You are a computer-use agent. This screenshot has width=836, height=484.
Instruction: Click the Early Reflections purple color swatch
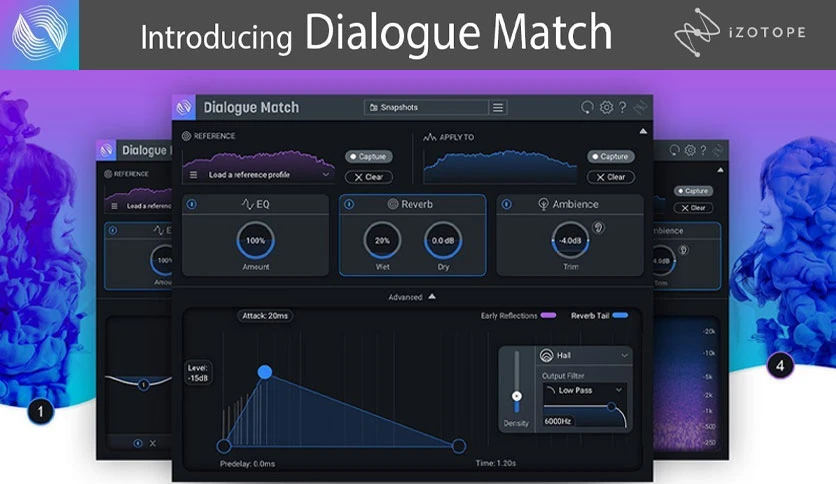pos(549,316)
